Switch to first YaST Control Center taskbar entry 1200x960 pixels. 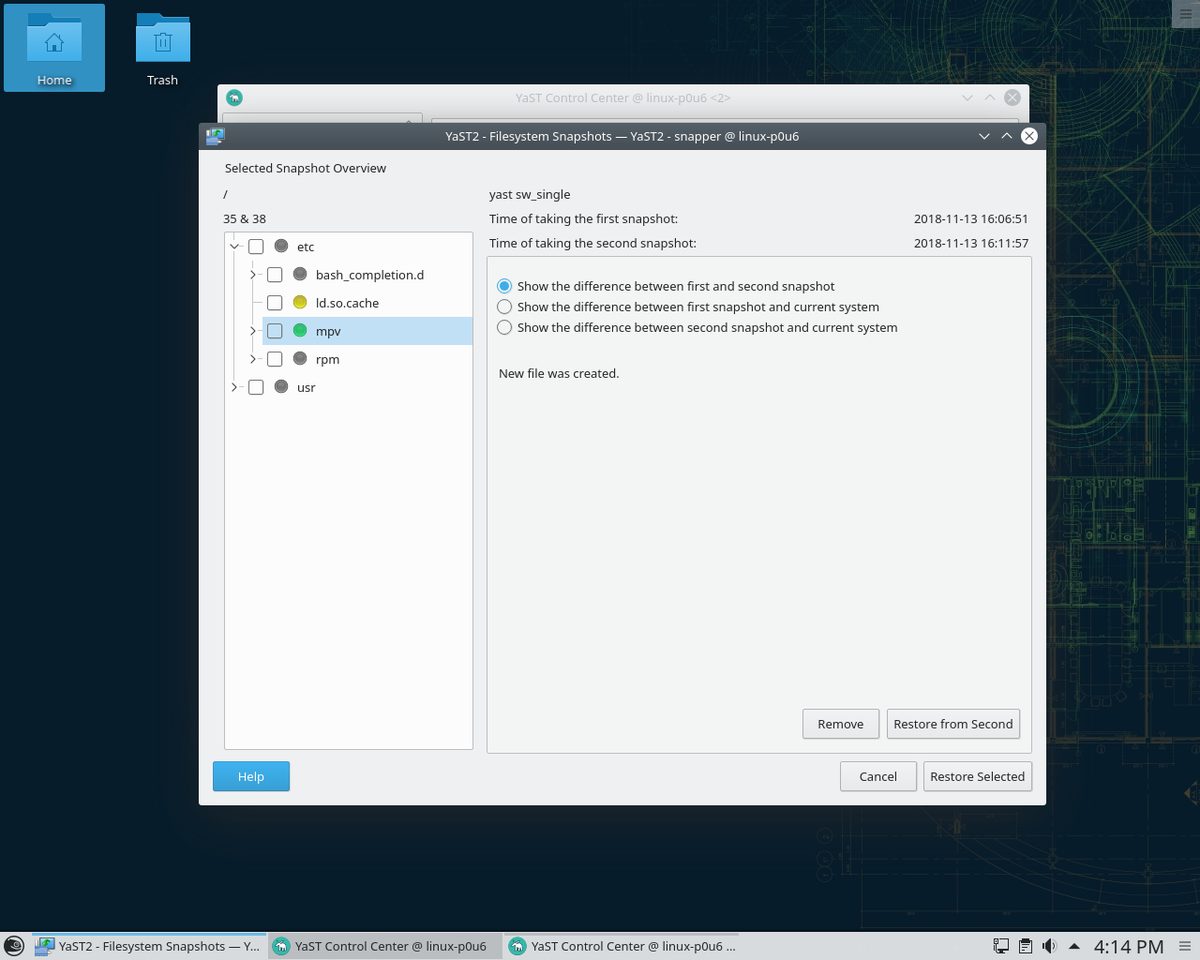click(x=384, y=946)
